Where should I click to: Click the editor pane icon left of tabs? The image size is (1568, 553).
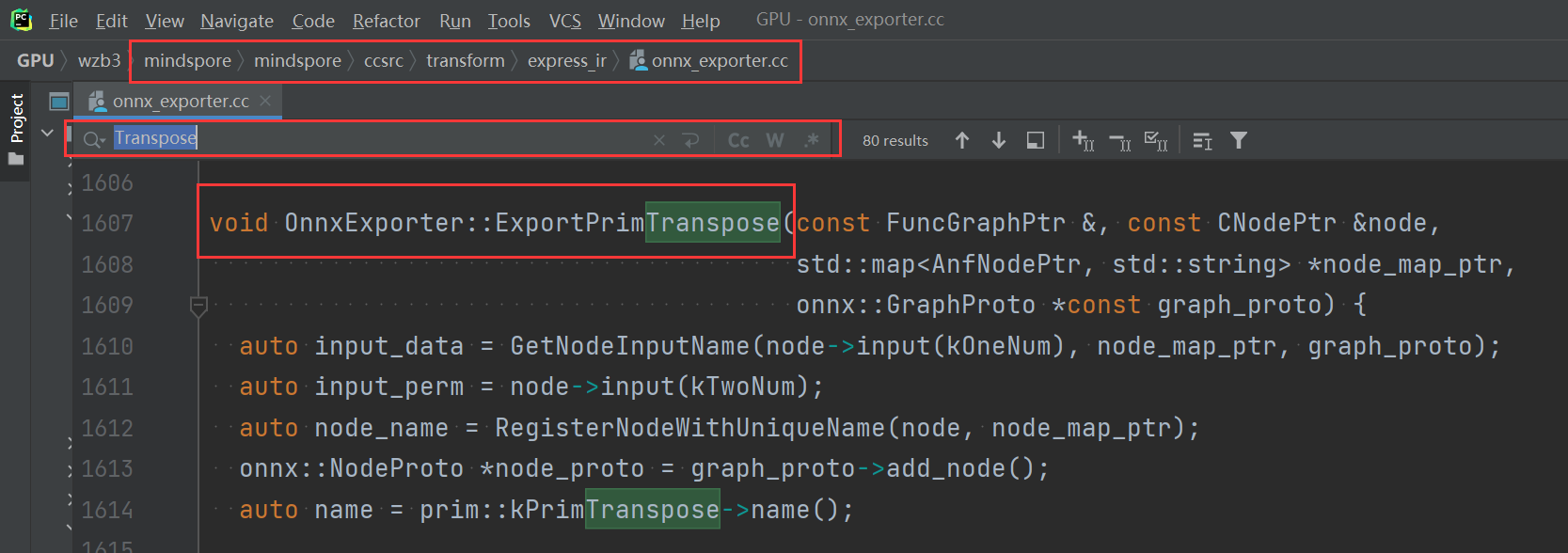click(x=59, y=101)
